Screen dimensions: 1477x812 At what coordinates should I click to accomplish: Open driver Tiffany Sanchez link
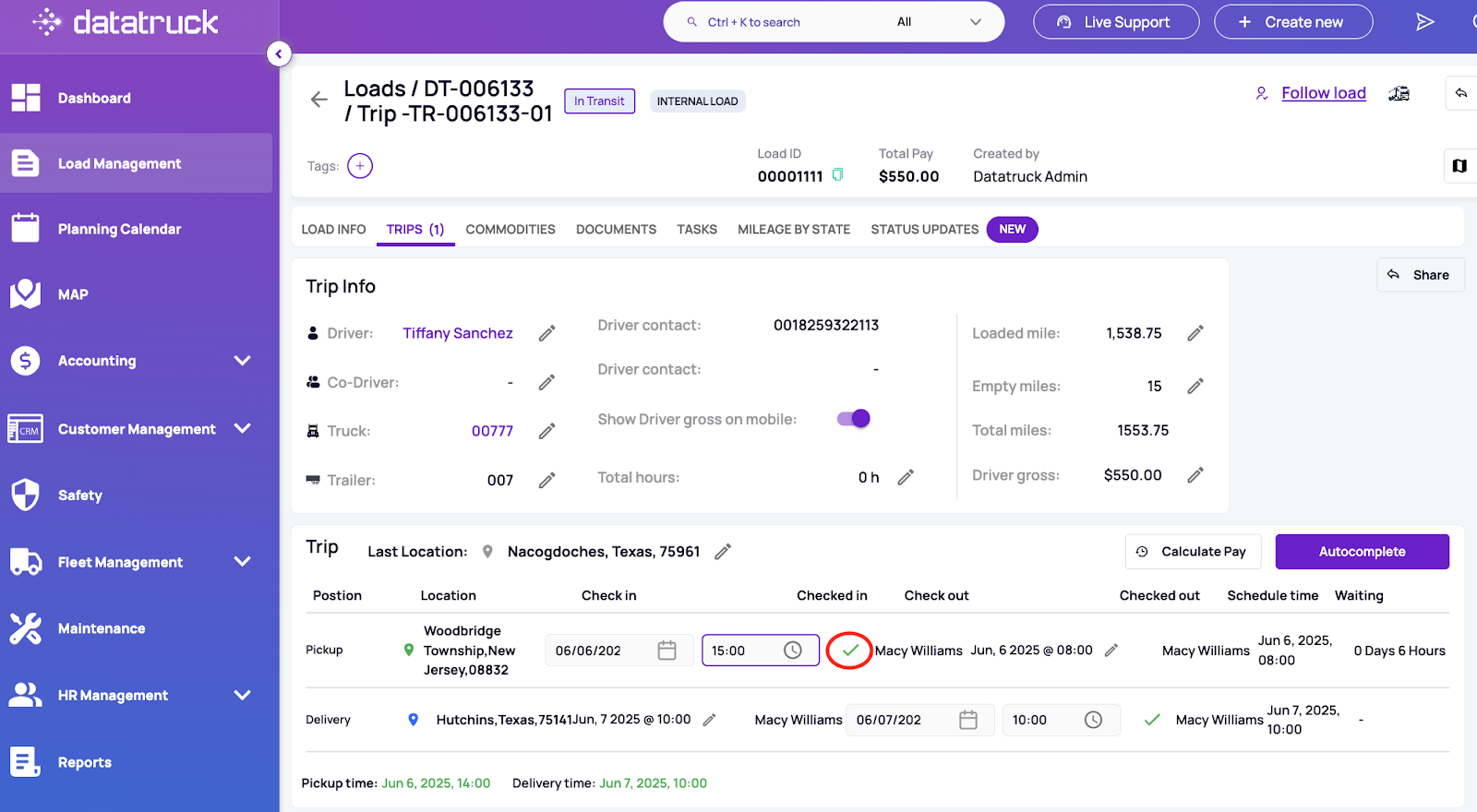click(458, 333)
